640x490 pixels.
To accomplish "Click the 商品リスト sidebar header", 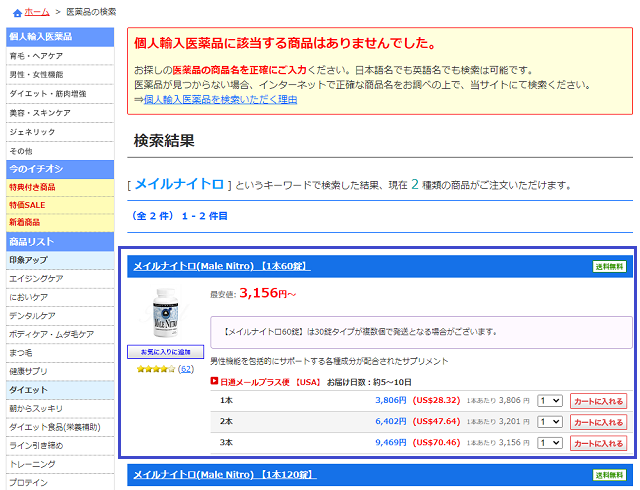I will coord(60,242).
